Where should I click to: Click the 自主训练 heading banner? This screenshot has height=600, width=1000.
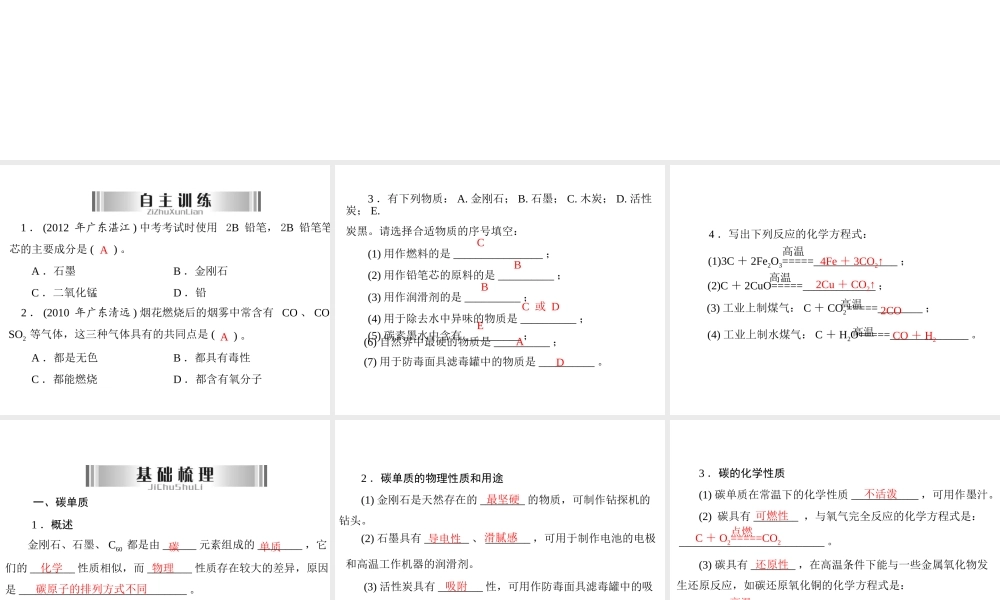tap(176, 201)
